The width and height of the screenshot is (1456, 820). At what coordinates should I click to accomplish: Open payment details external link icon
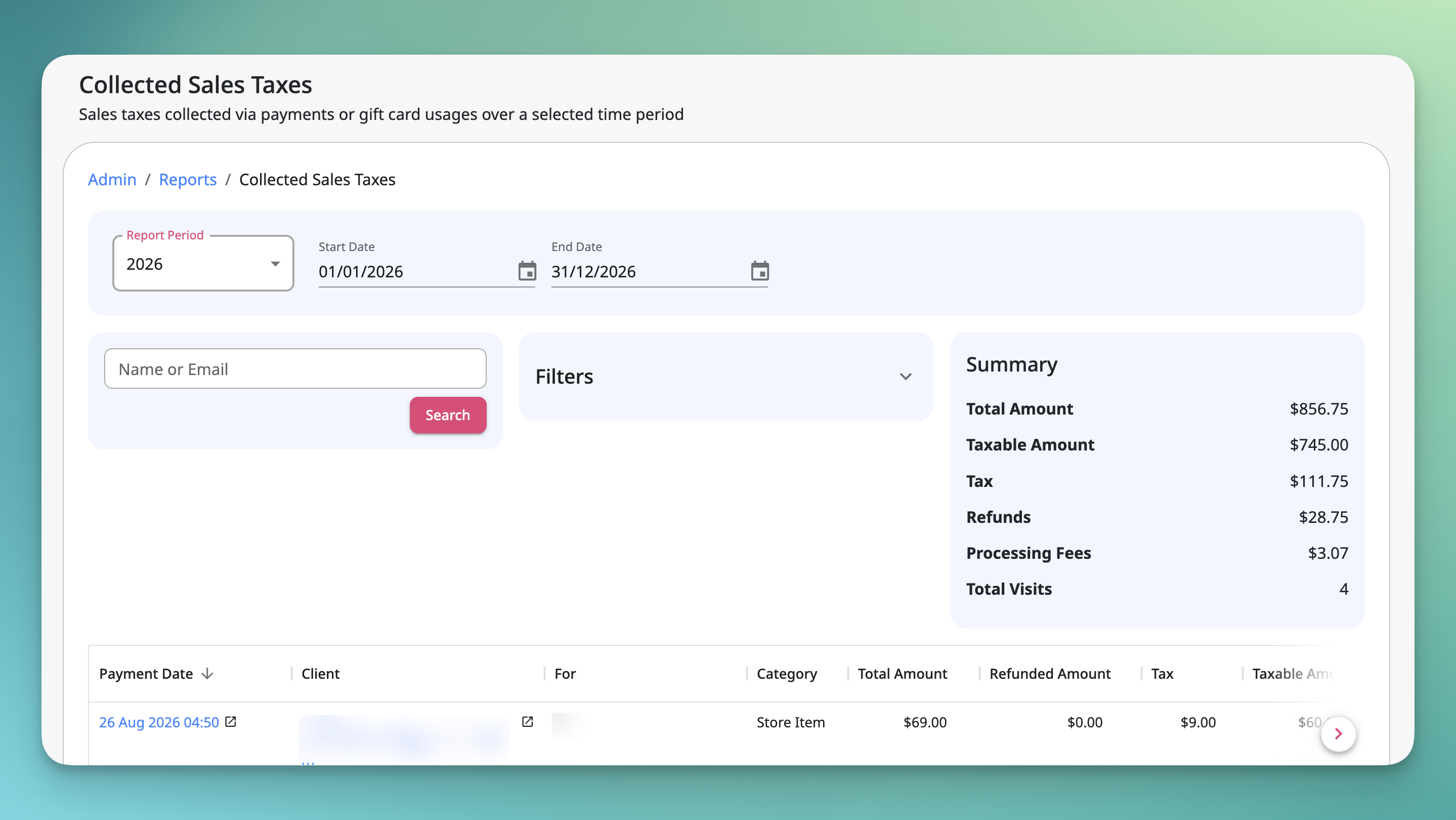coord(231,722)
